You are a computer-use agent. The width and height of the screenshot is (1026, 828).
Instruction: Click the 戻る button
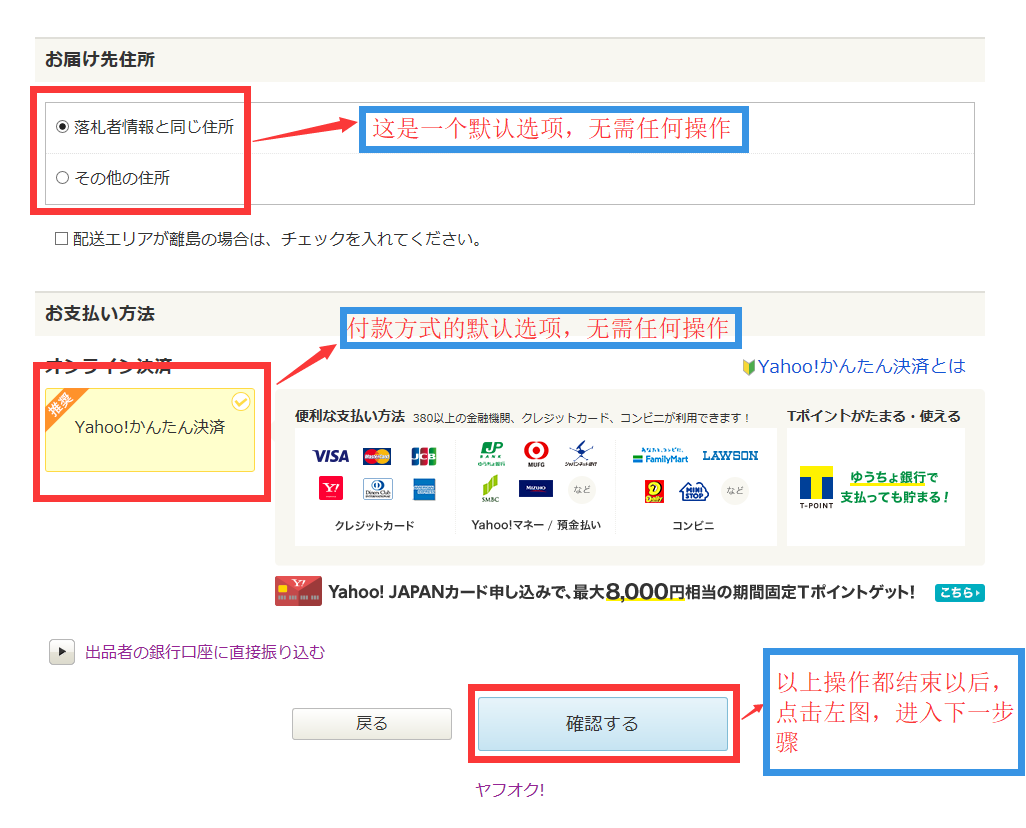[372, 723]
